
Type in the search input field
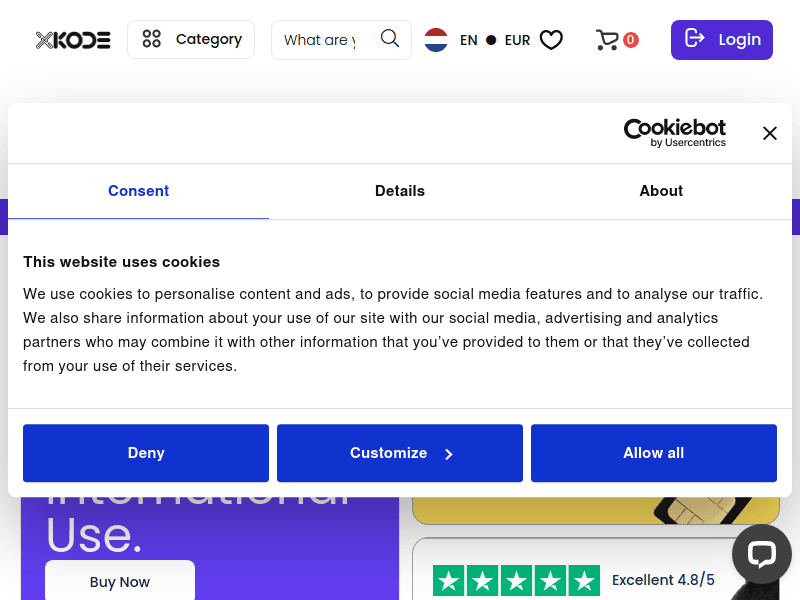pos(320,40)
